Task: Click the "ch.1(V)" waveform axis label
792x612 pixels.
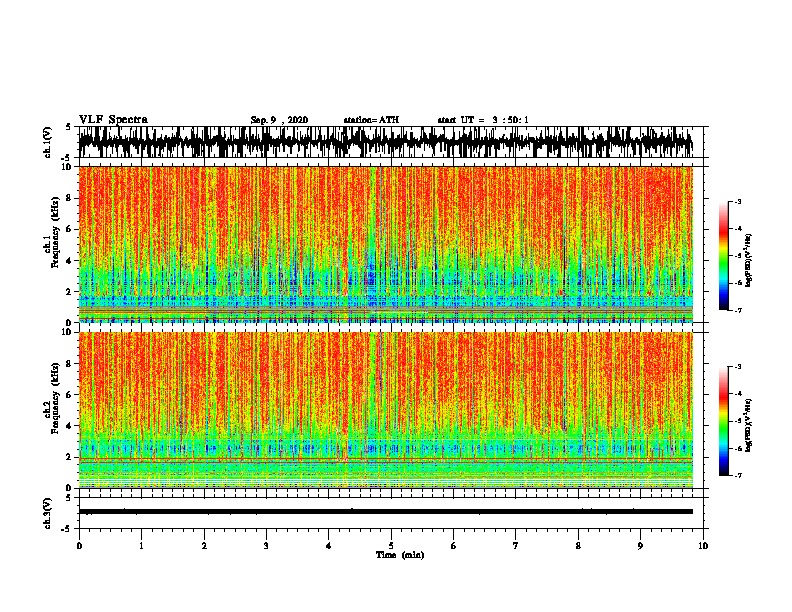Action: [48, 142]
